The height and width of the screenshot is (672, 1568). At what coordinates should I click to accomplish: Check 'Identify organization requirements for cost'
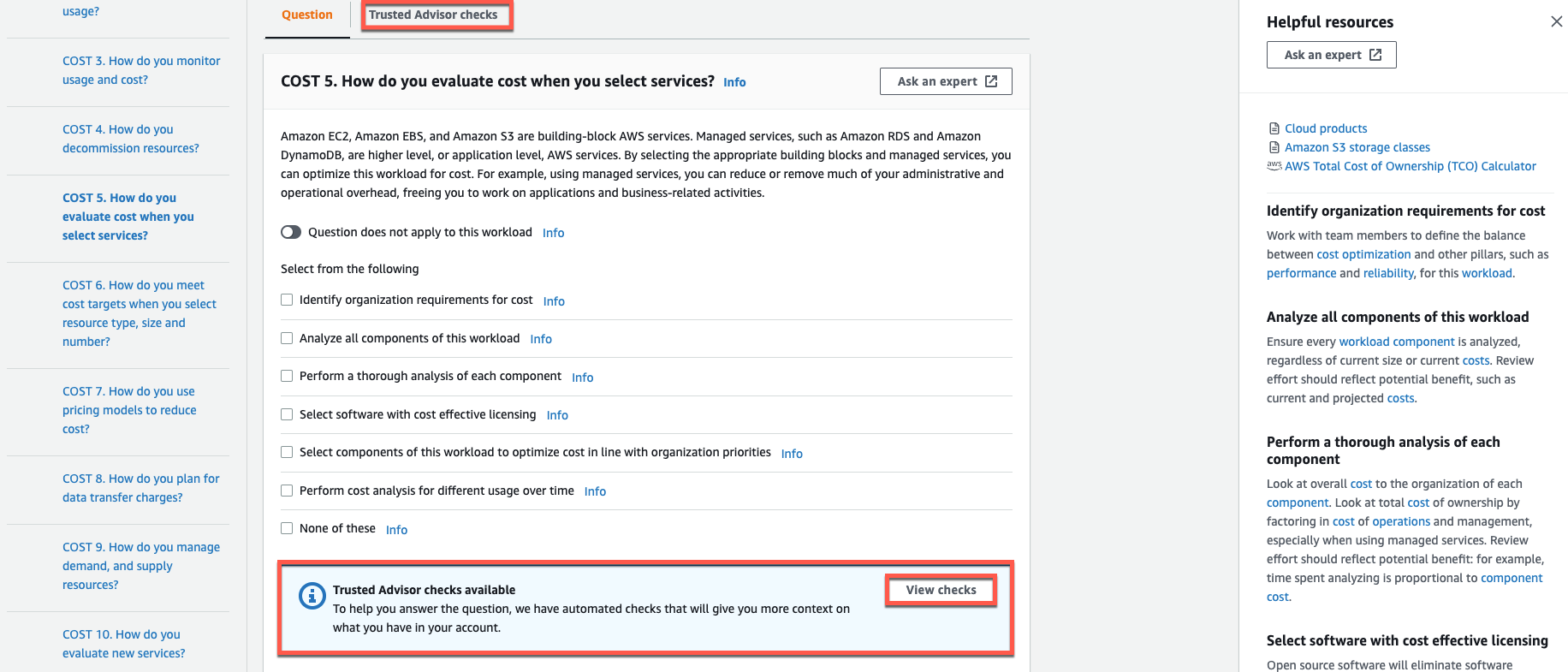point(287,300)
